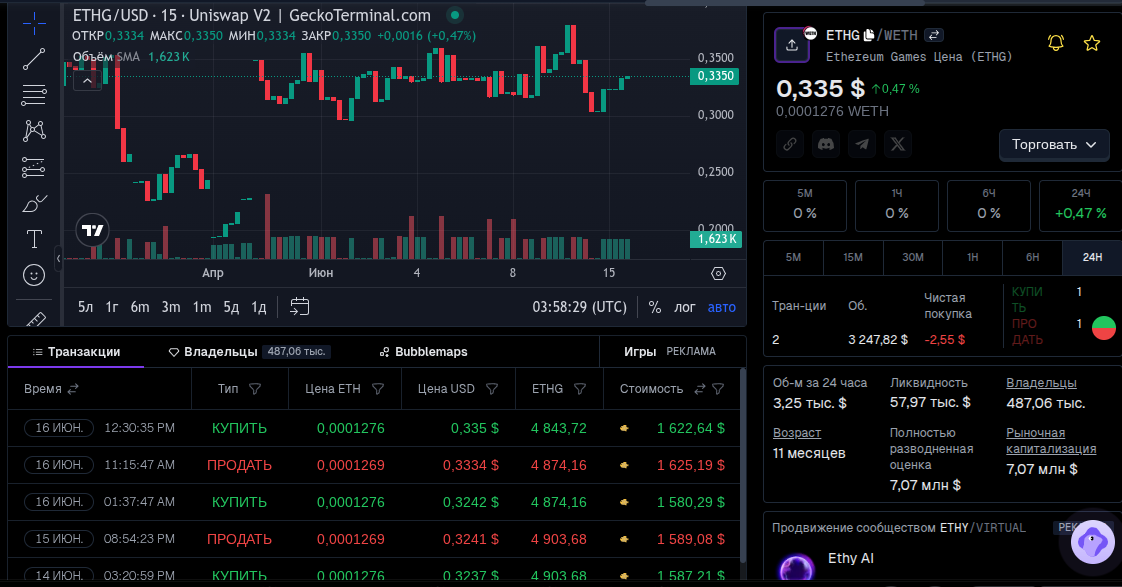Screen dimensions: 1122x587
Task: Select the crosshair cursor tool
Action: [x=34, y=24]
